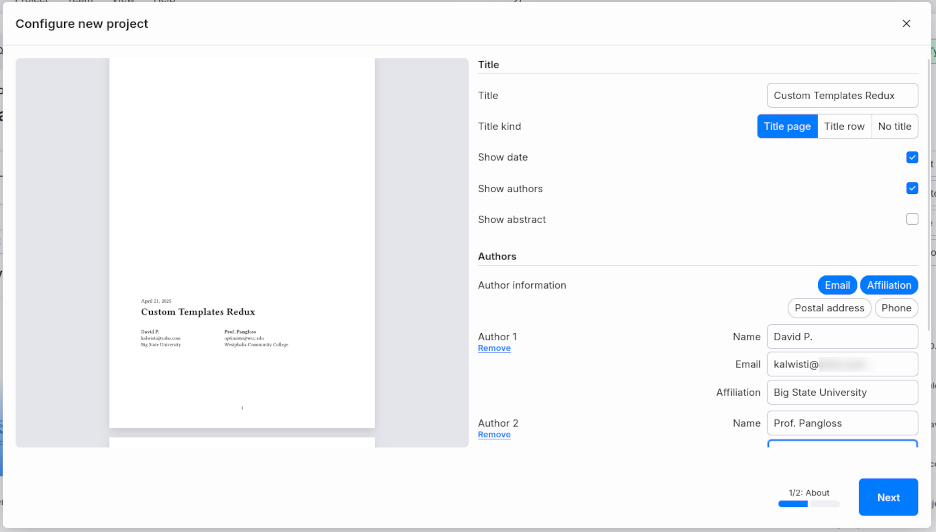Close the Configure new project dialog
Viewport: 936px width, 532px height.
(906, 23)
